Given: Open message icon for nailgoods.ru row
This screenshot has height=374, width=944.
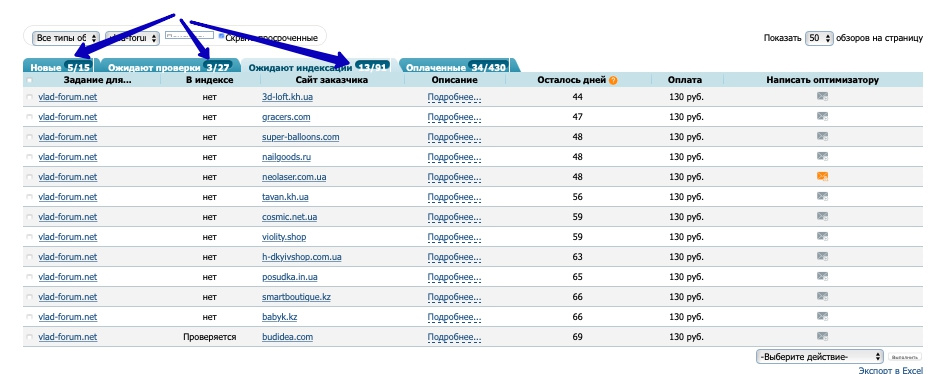Looking at the screenshot, I should coord(822,157).
